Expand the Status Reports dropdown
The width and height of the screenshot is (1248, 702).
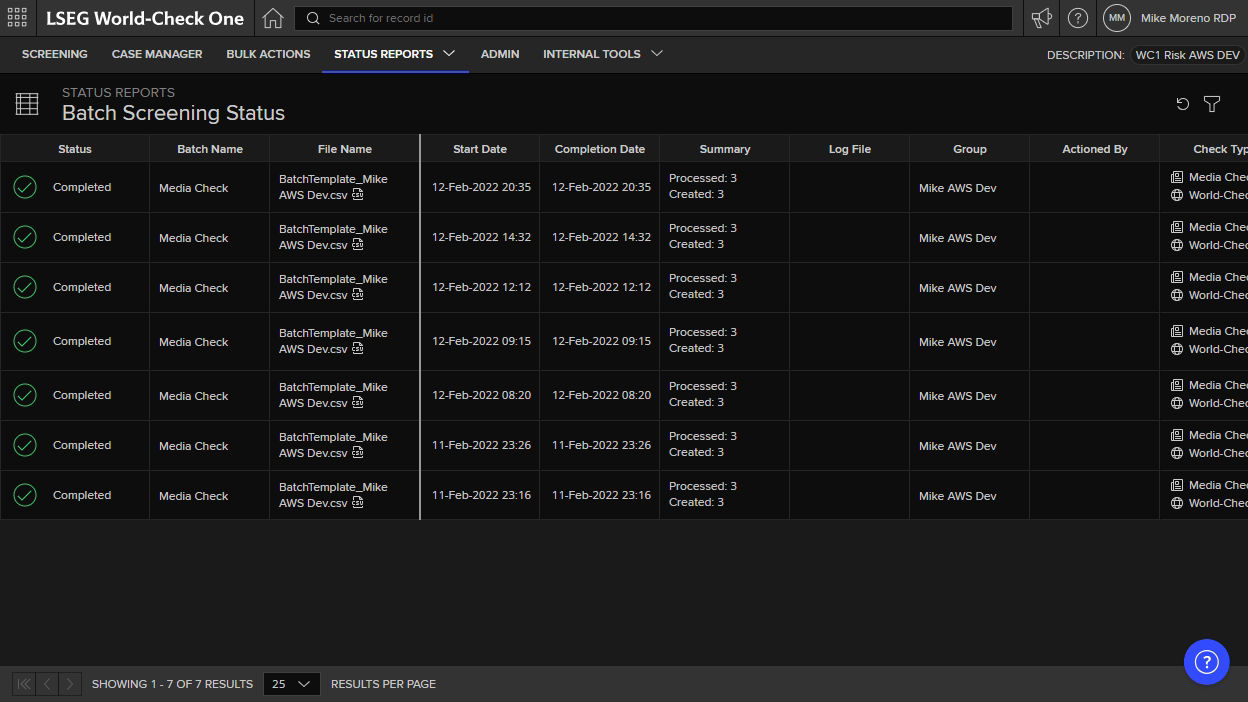(449, 54)
